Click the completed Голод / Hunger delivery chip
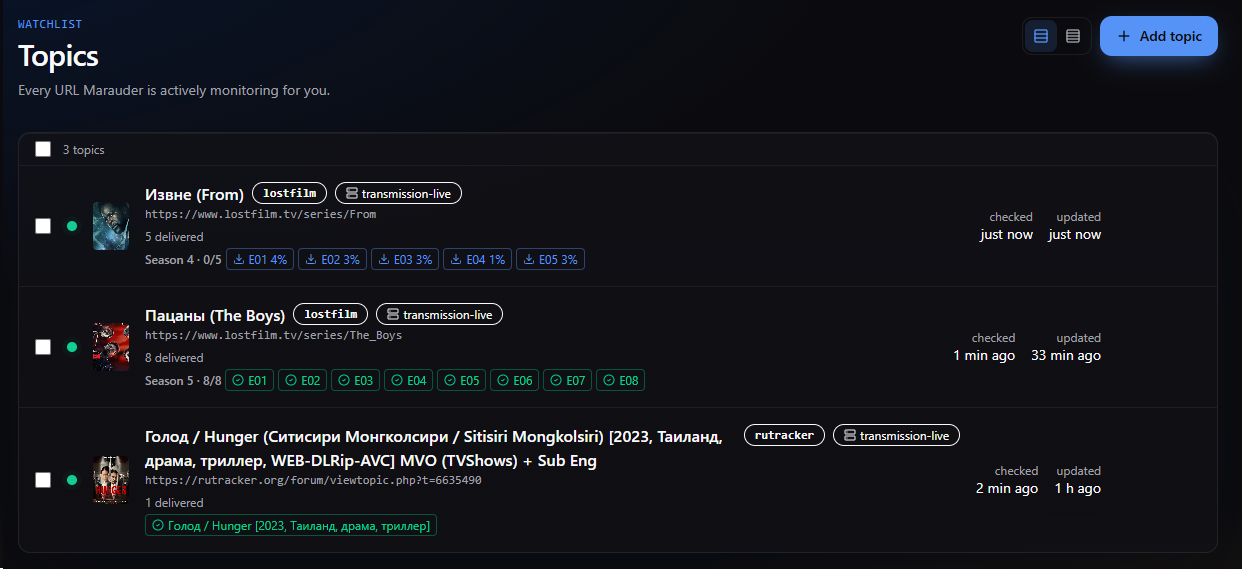1242x569 pixels. [x=291, y=525]
